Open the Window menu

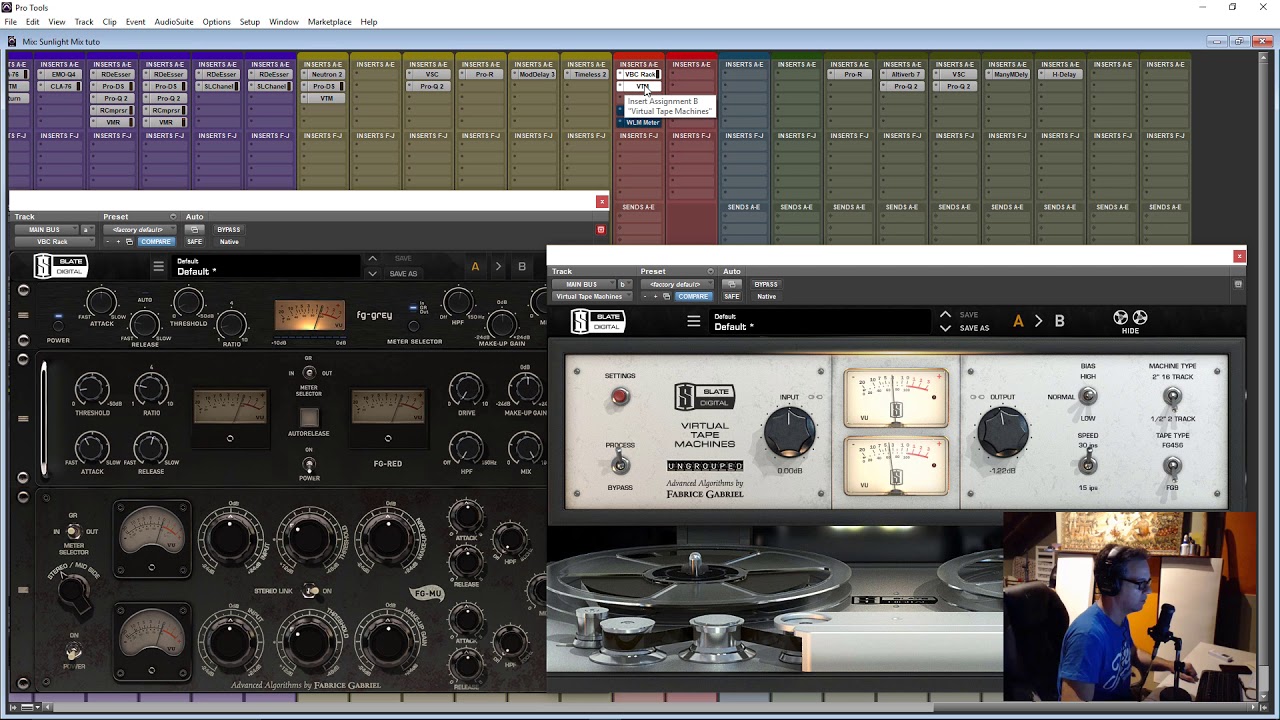[283, 22]
